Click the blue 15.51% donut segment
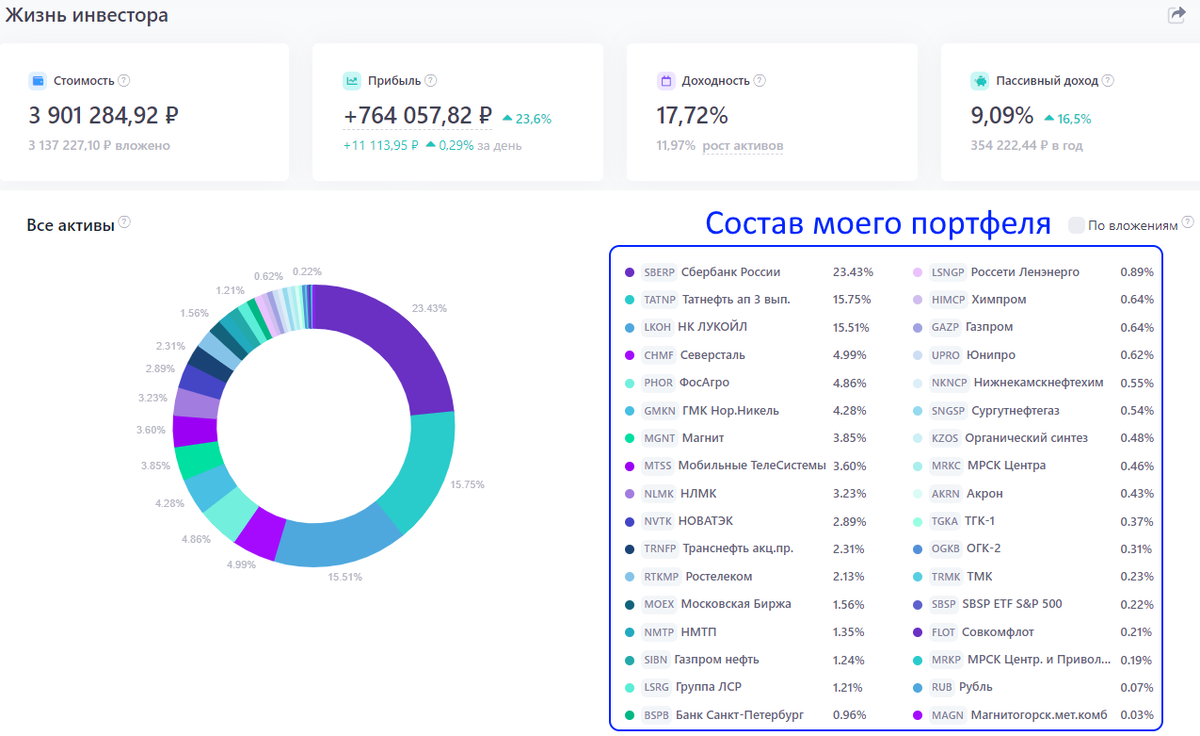This screenshot has height=736, width=1200. click(338, 536)
